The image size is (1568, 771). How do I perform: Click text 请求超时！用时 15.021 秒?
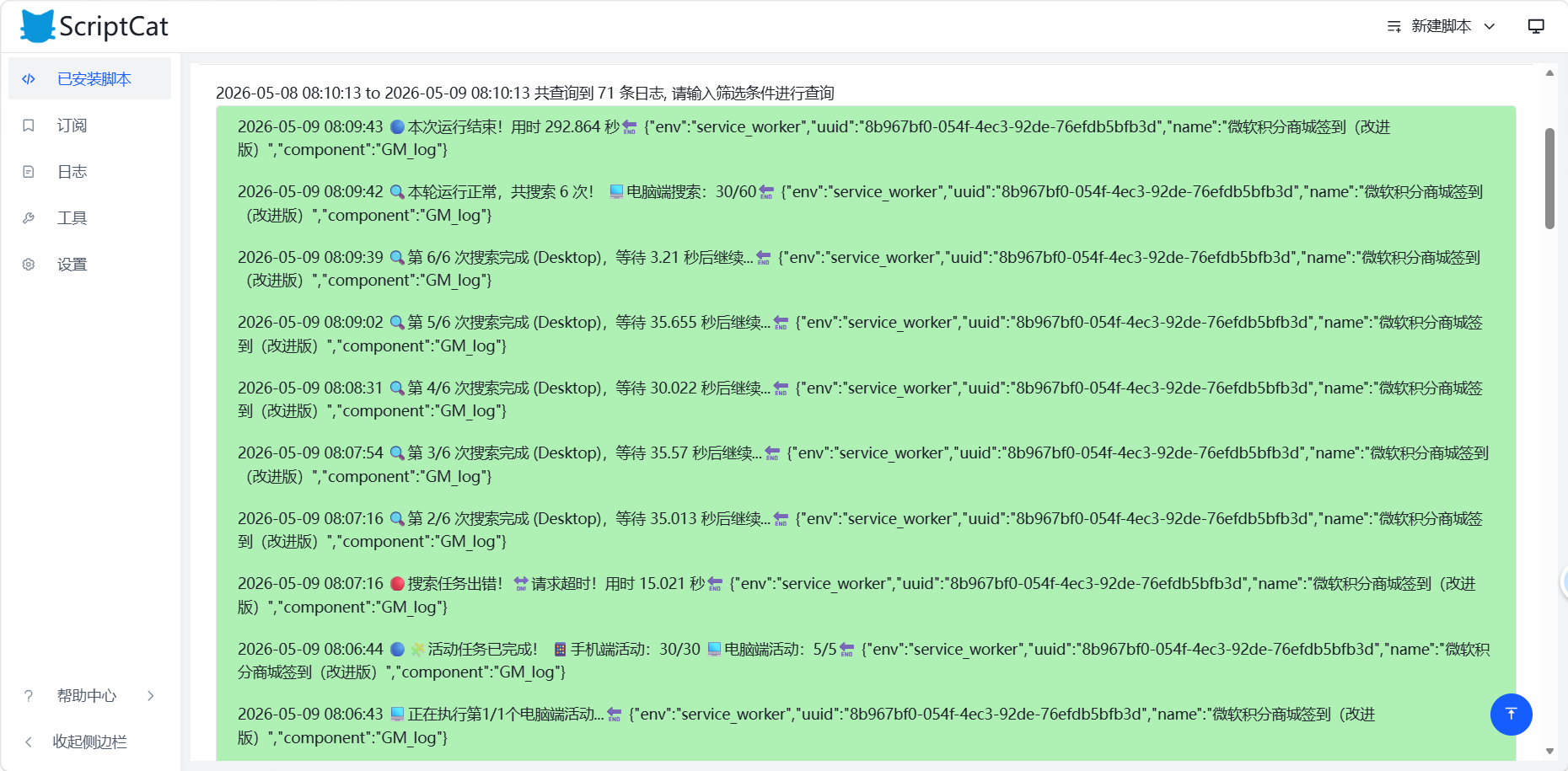pos(618,583)
